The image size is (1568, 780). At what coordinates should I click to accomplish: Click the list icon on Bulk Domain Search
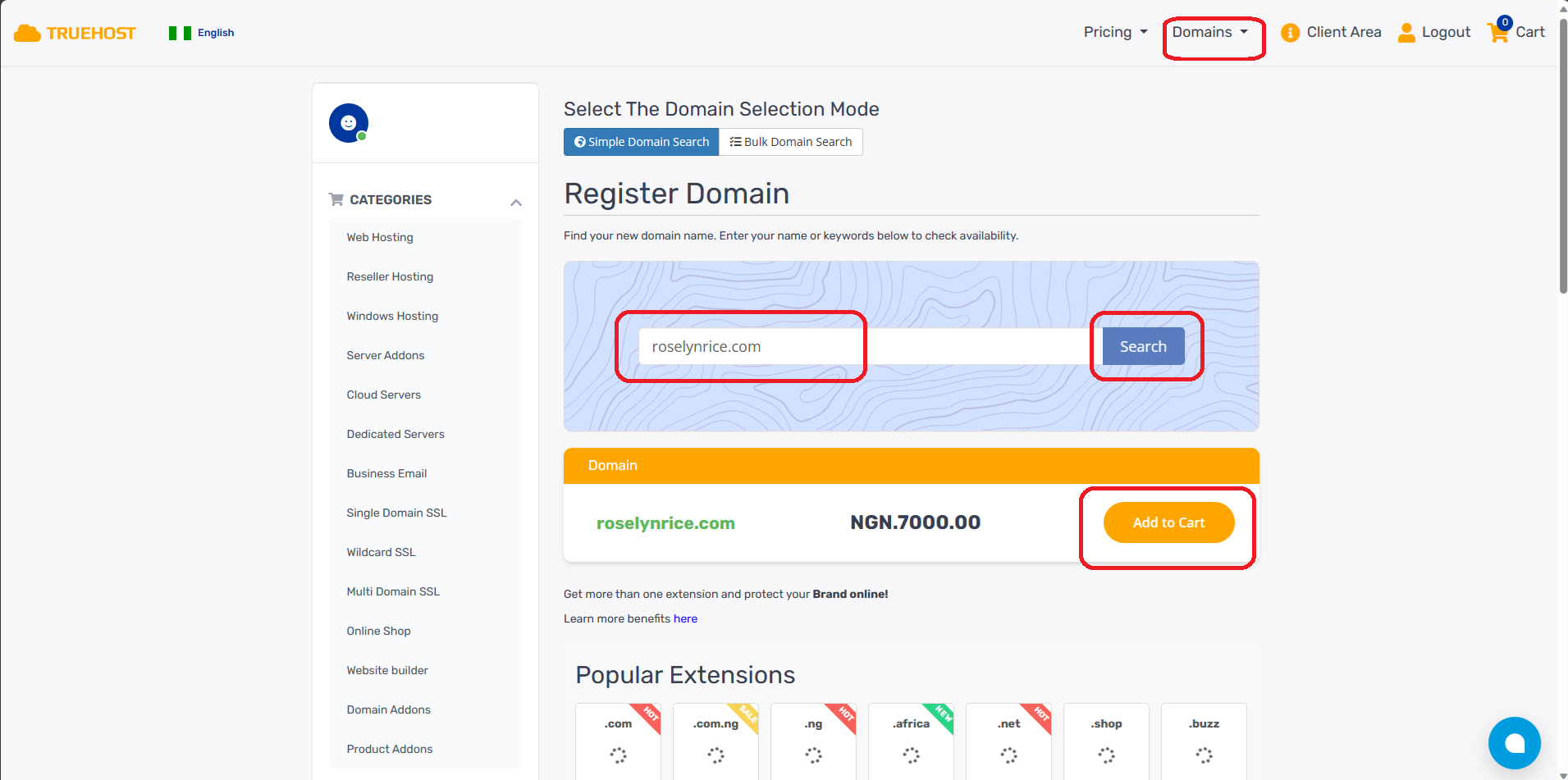point(736,141)
